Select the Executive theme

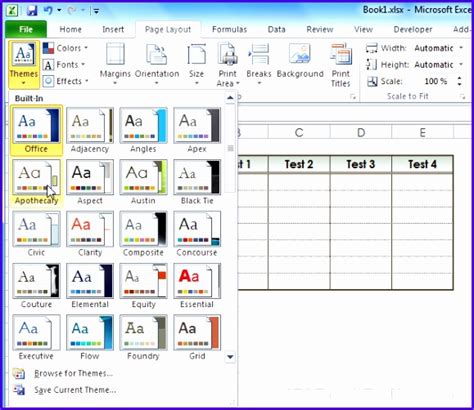[x=36, y=338]
